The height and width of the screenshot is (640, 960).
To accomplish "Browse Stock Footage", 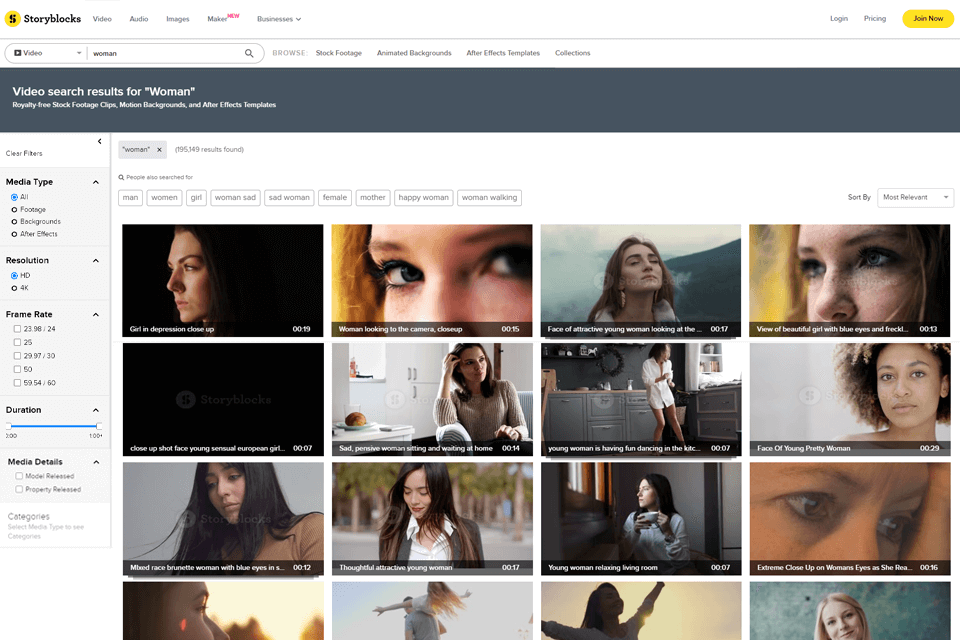I will pos(339,53).
